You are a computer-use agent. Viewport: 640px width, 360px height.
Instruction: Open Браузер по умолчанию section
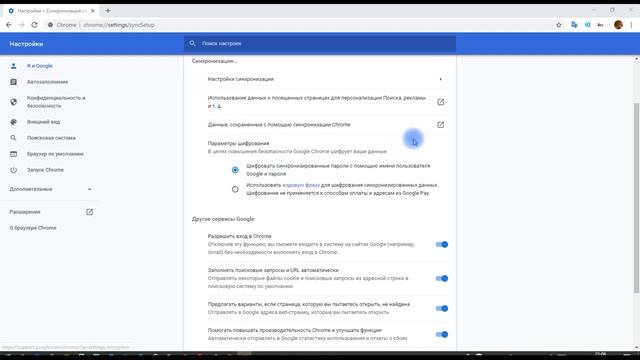[x=55, y=154]
